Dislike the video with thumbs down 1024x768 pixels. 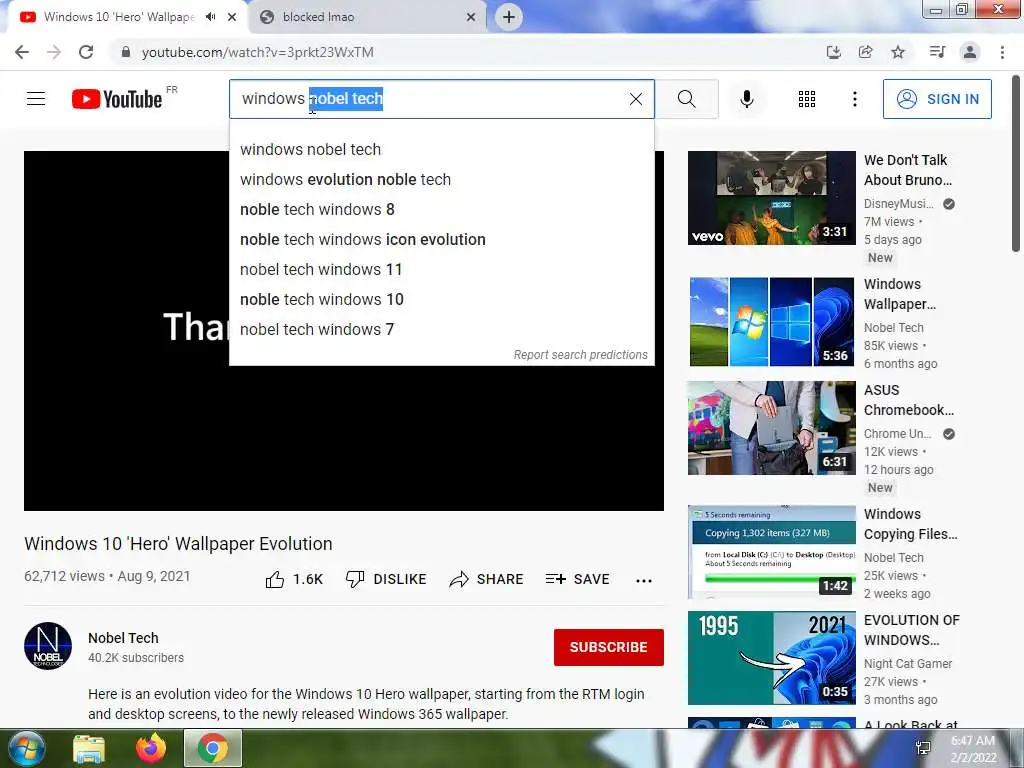click(386, 579)
